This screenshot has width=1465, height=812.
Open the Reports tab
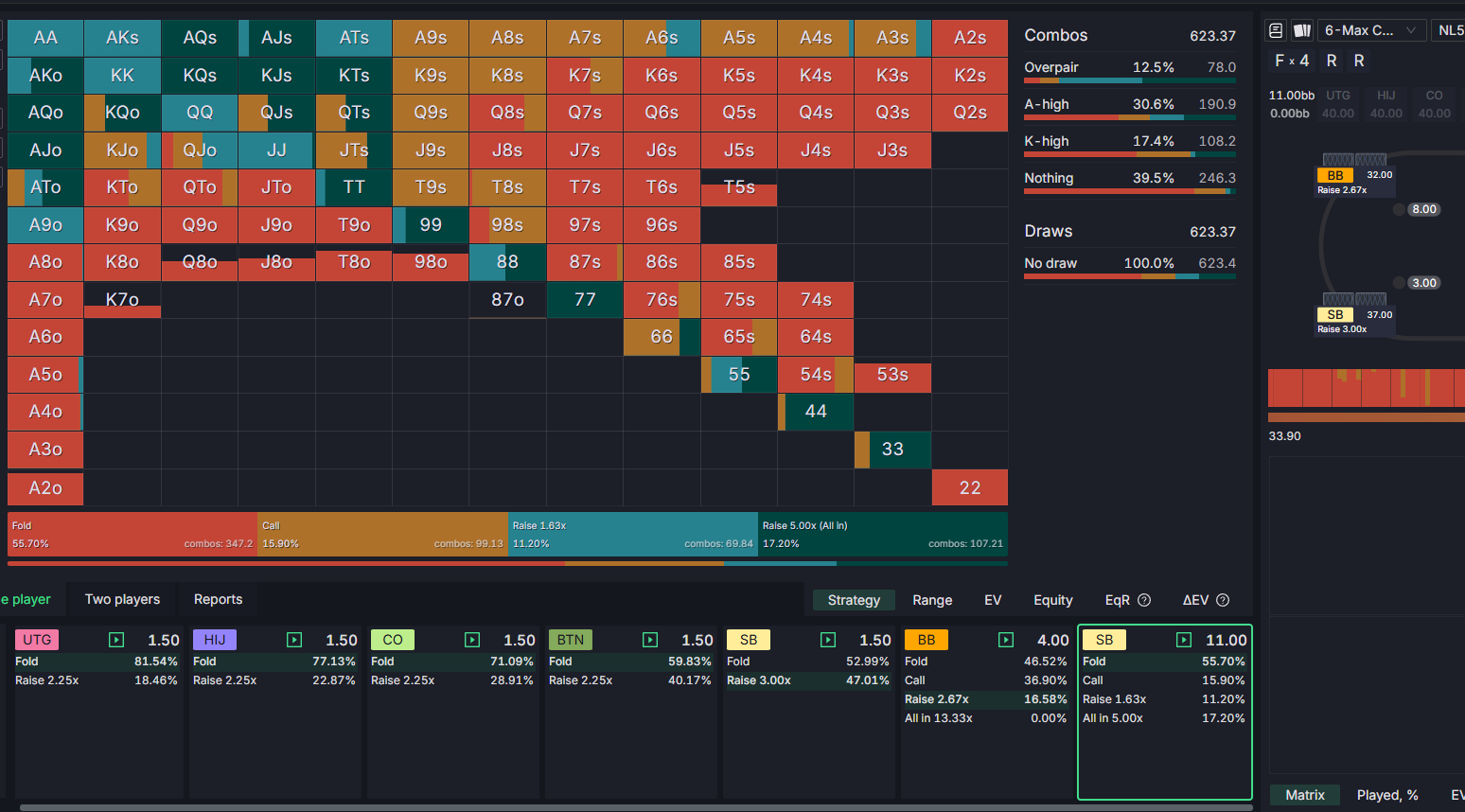(218, 599)
